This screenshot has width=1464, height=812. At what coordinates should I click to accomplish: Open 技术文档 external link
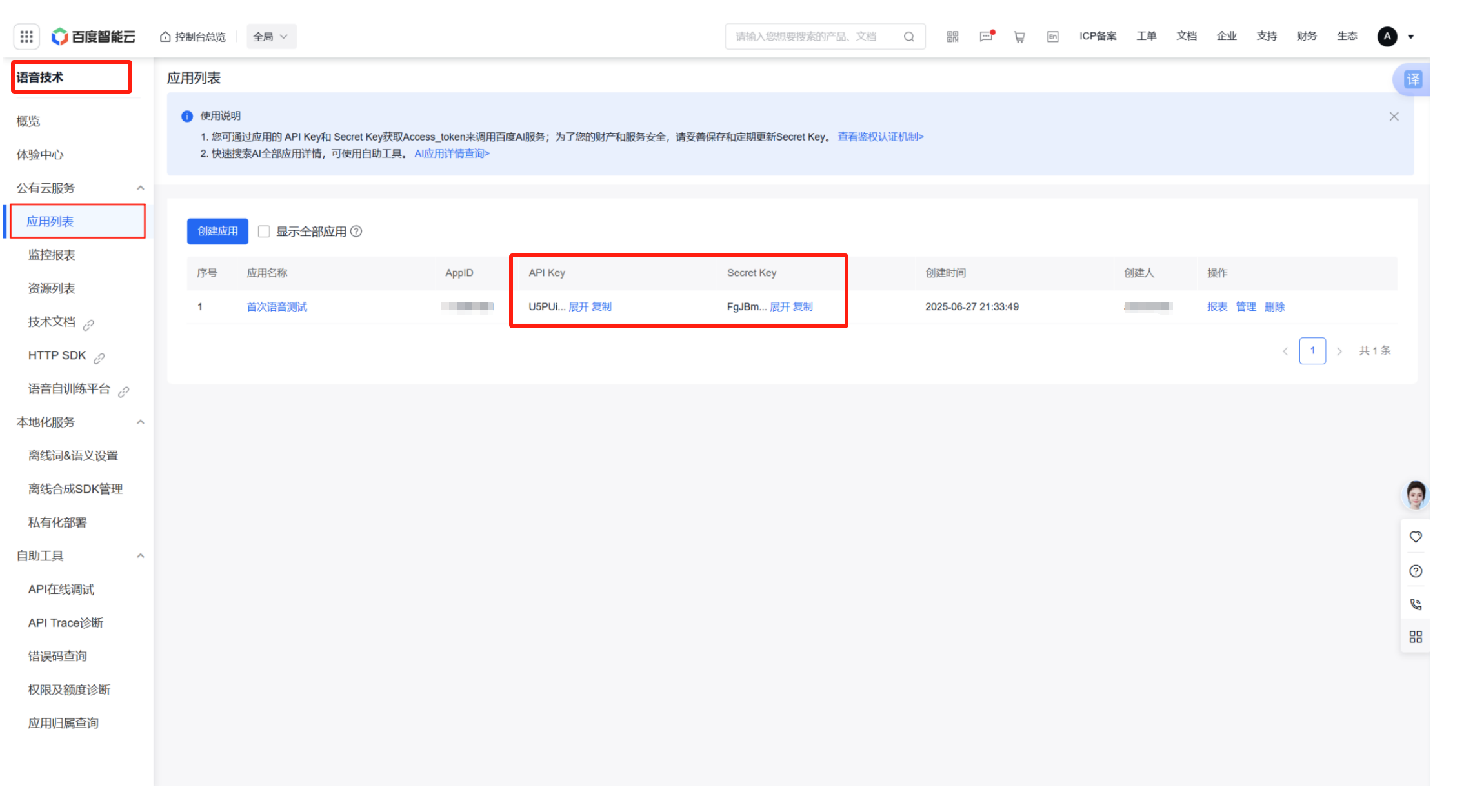click(61, 322)
